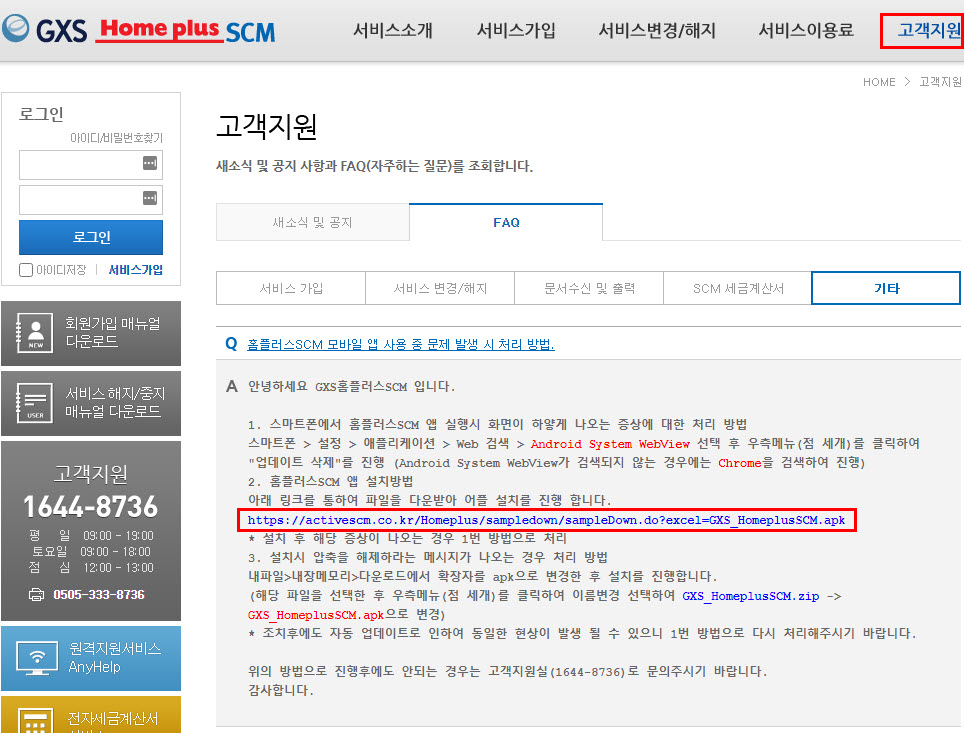
Task: Click the 평일 09:00 - 19:00 hours text
Action: click(x=91, y=536)
